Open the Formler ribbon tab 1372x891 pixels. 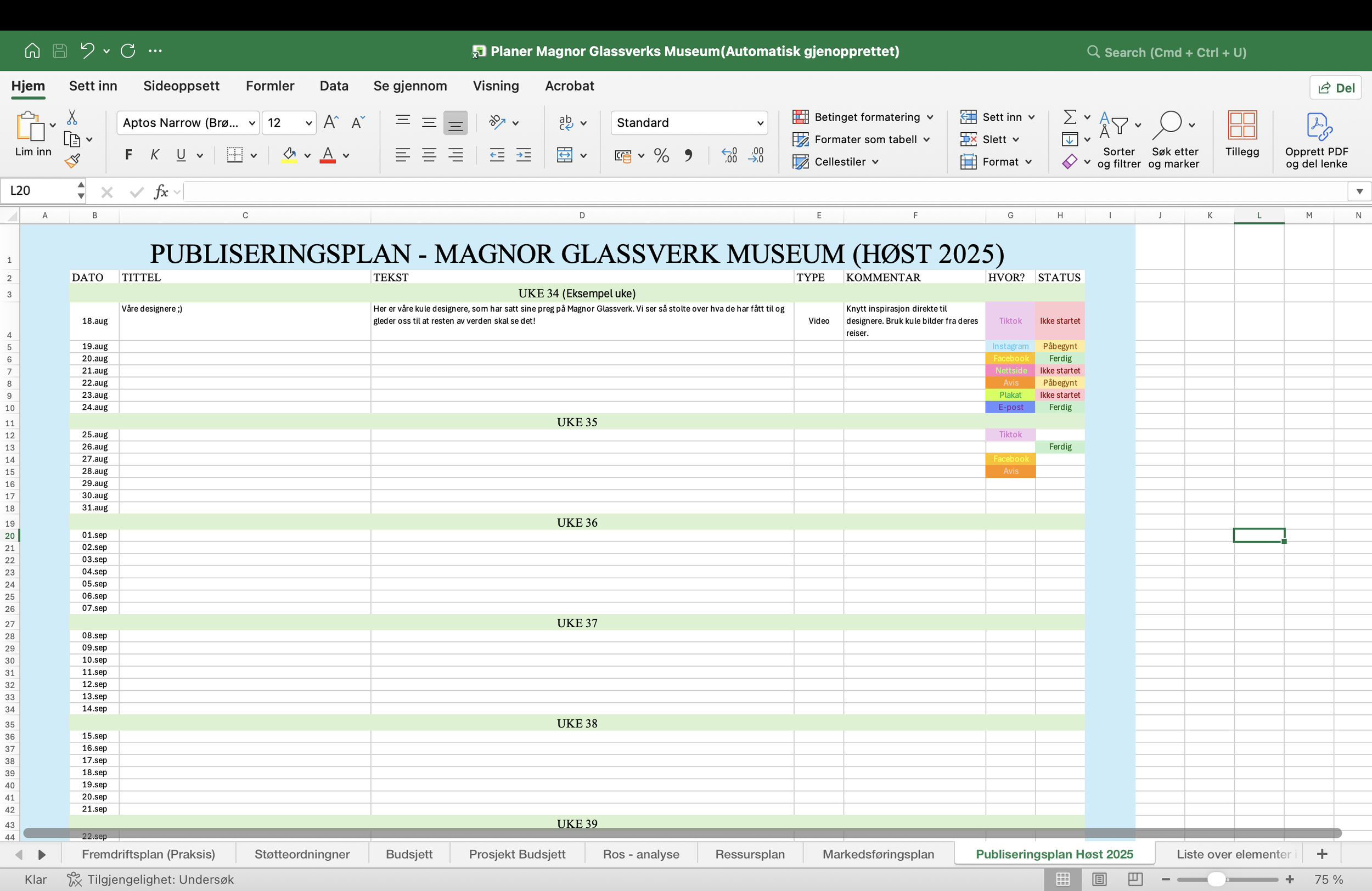point(270,86)
